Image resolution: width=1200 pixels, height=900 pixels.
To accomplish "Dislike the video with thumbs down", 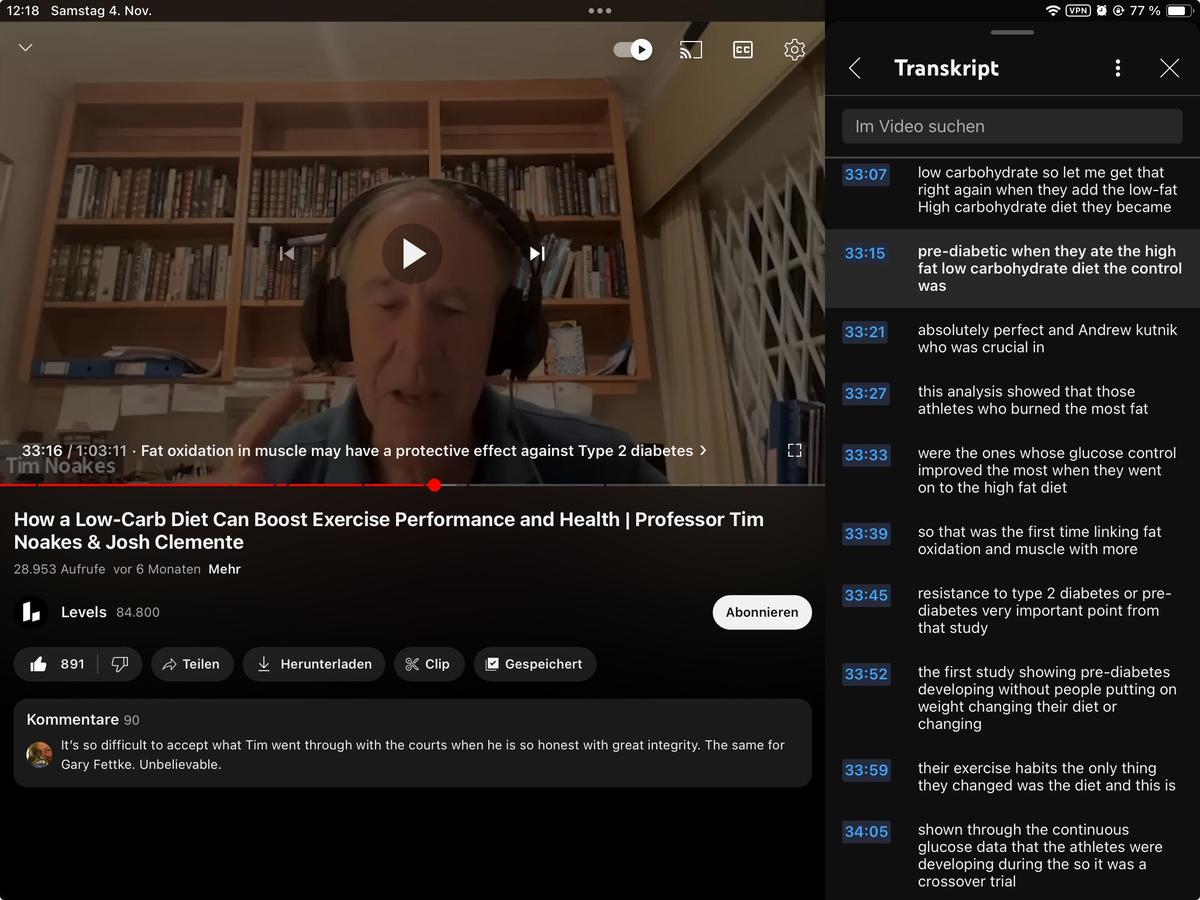I will (x=119, y=664).
